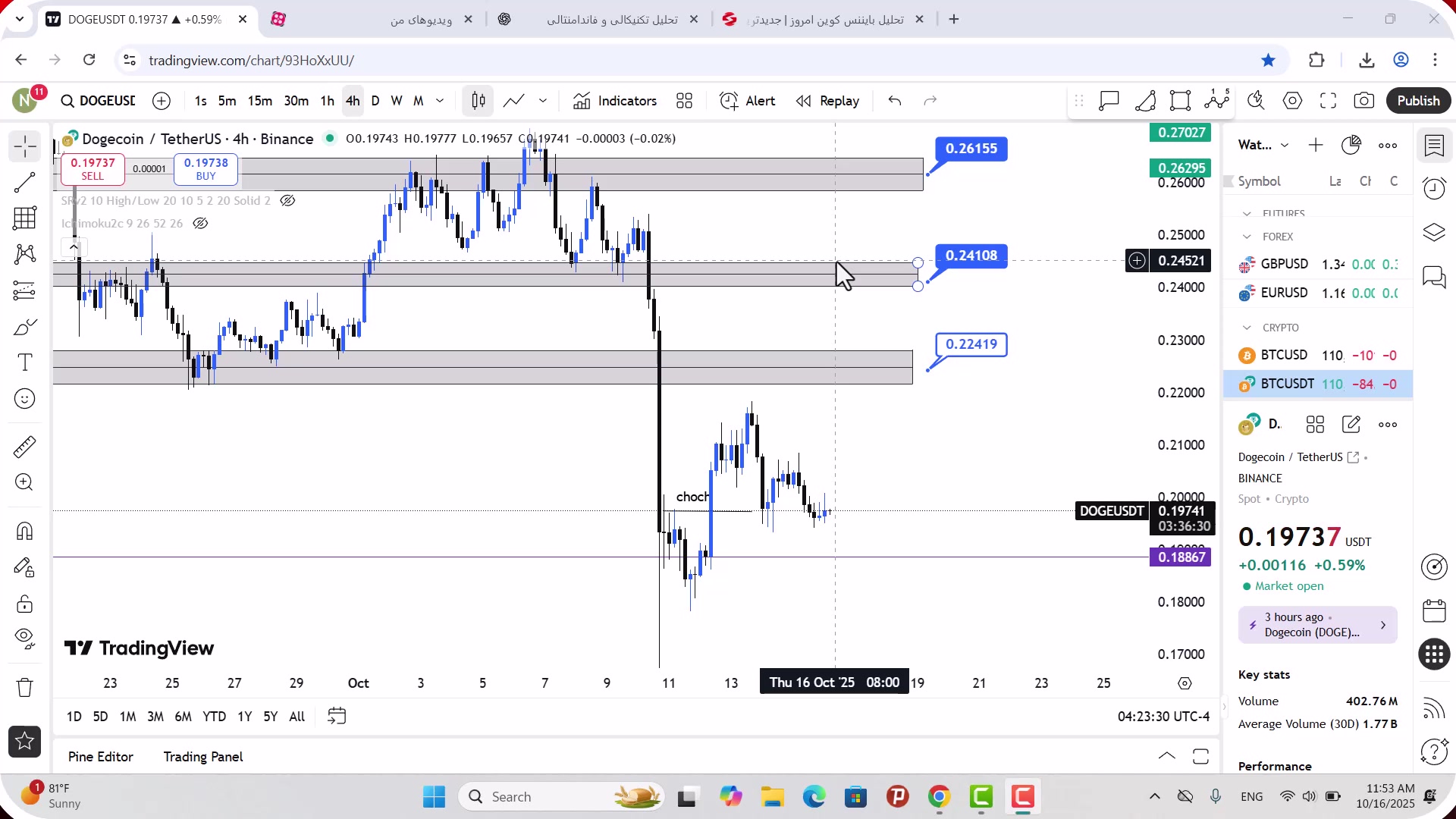Remove drawings with trash icon

pos(25,687)
